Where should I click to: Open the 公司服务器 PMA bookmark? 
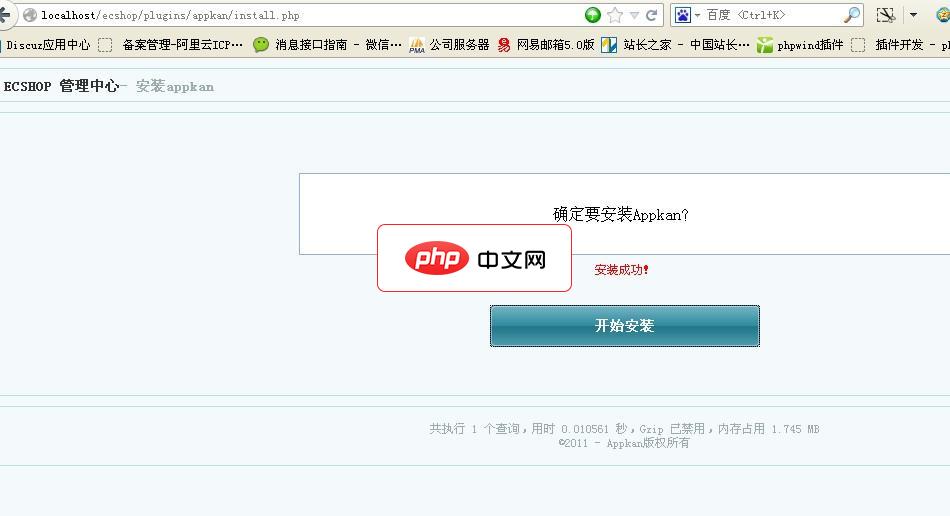[450, 45]
